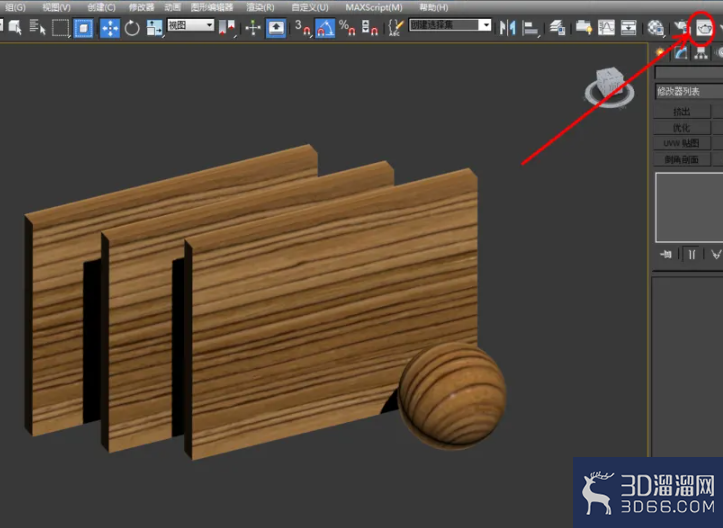Apply the UVW 贴图 modifier button
The image size is (723, 528).
[x=682, y=143]
